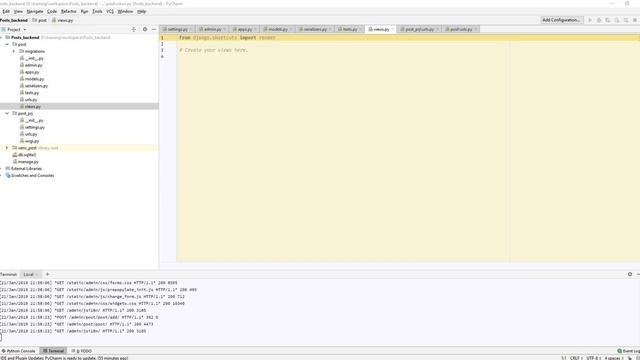Viewport: 640px width, 360px height.
Task: Close the models.py editor tab
Action: pos(291,29)
